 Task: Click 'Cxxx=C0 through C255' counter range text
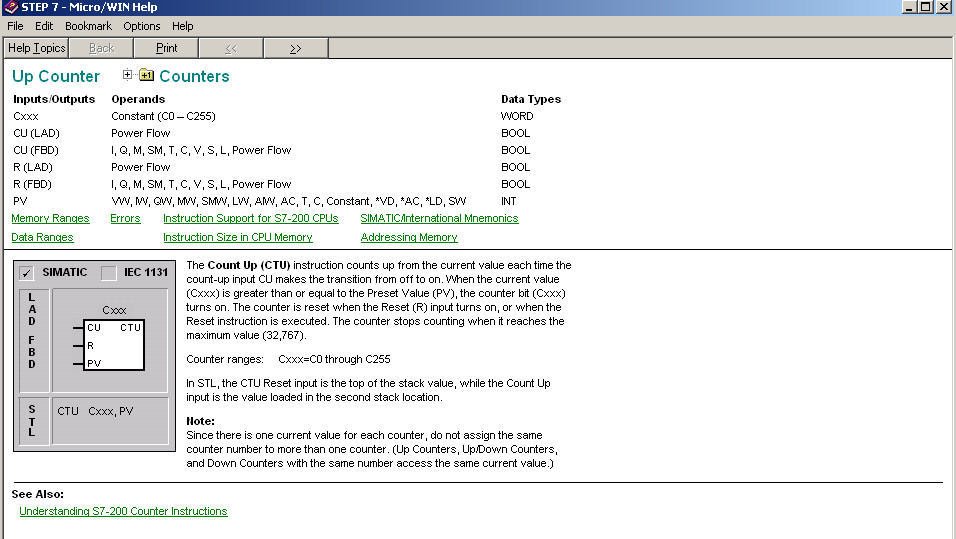334,359
